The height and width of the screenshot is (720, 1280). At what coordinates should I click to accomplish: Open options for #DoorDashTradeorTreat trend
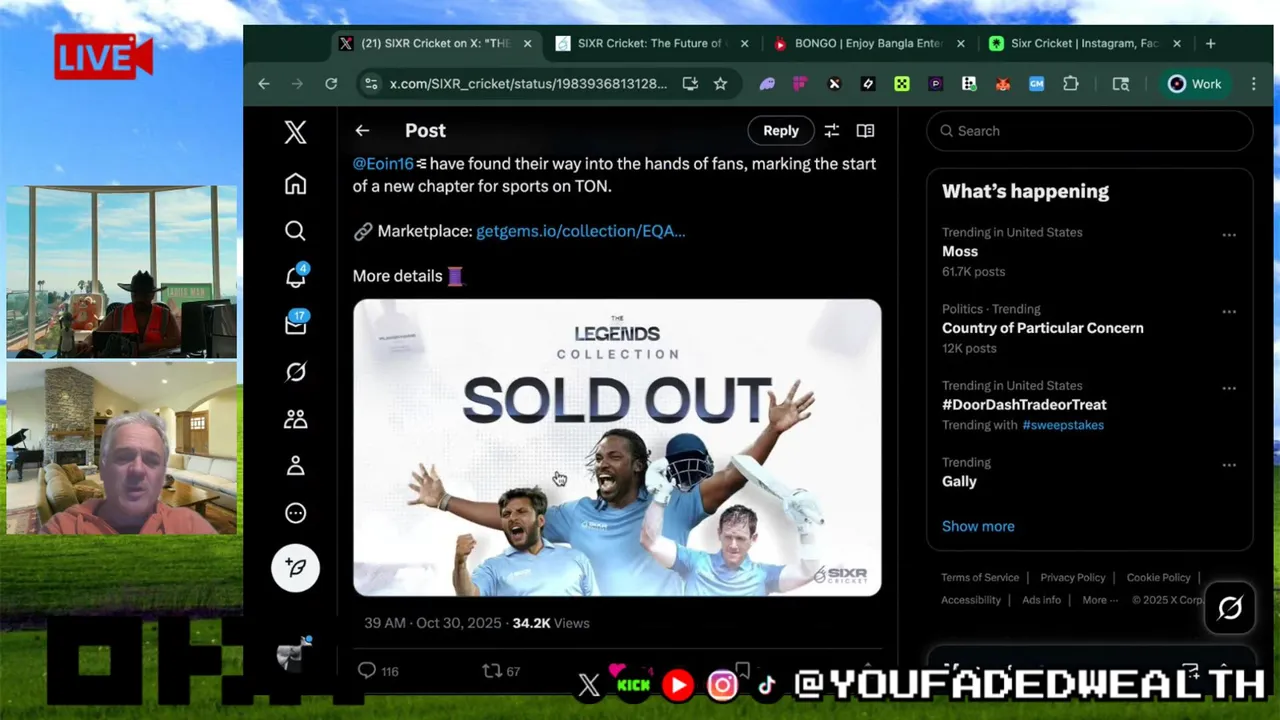pyautogui.click(x=1229, y=389)
